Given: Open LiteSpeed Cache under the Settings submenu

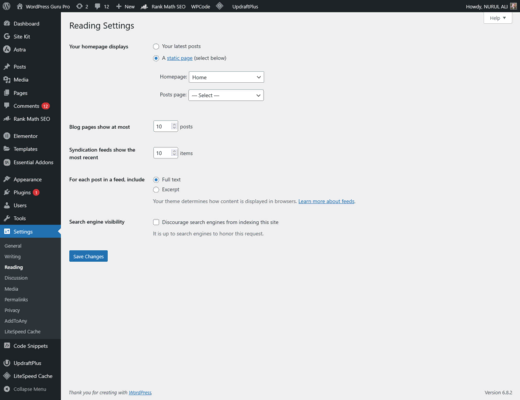Looking at the screenshot, I should [x=22, y=331].
